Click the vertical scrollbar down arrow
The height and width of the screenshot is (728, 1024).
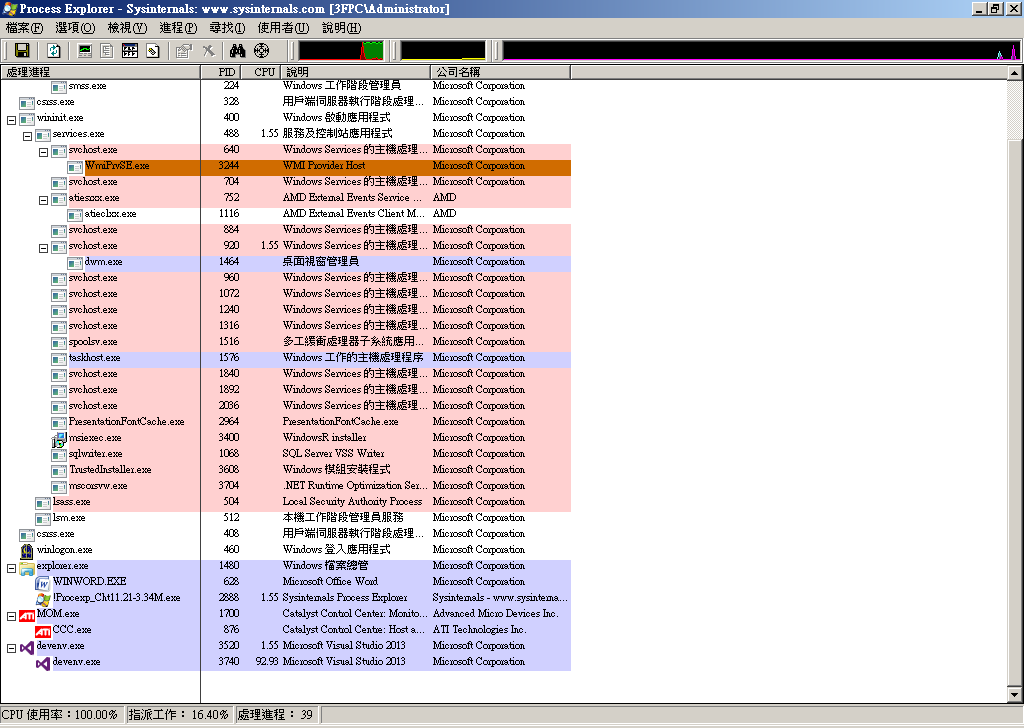click(x=1014, y=695)
